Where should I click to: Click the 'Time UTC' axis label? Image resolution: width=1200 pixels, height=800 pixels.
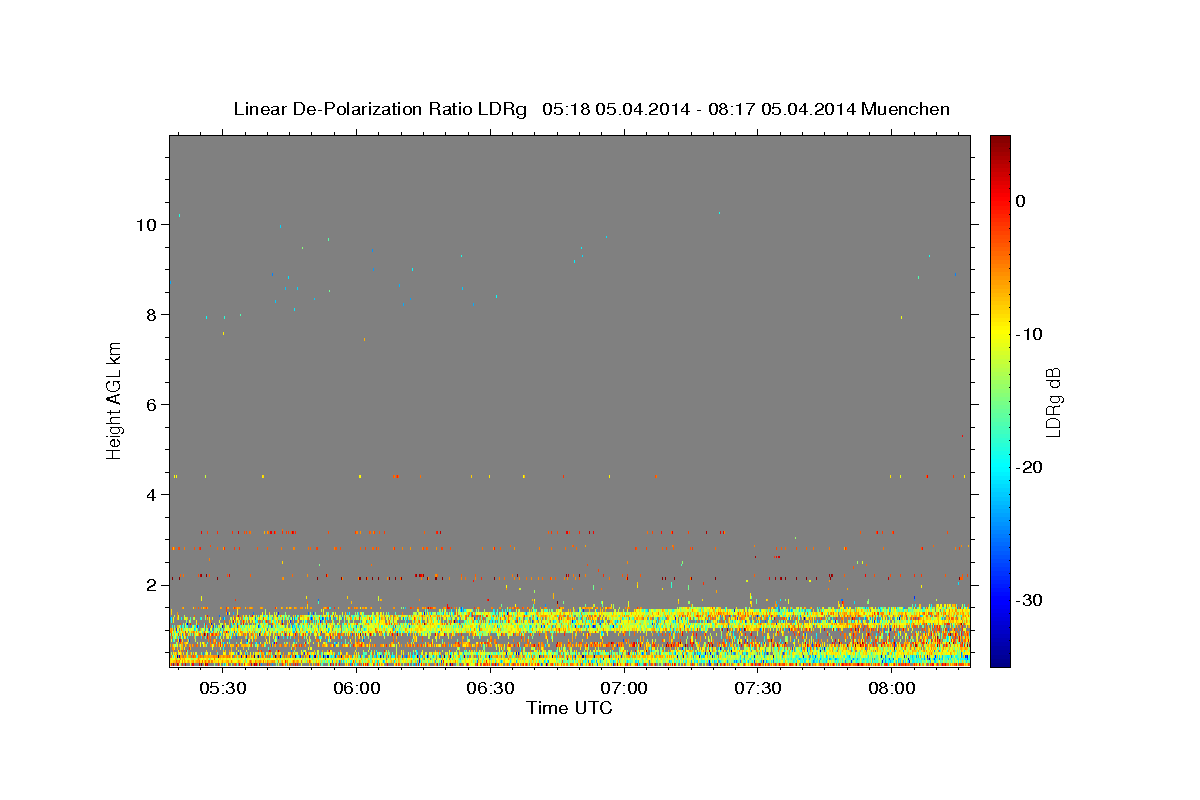pos(569,708)
